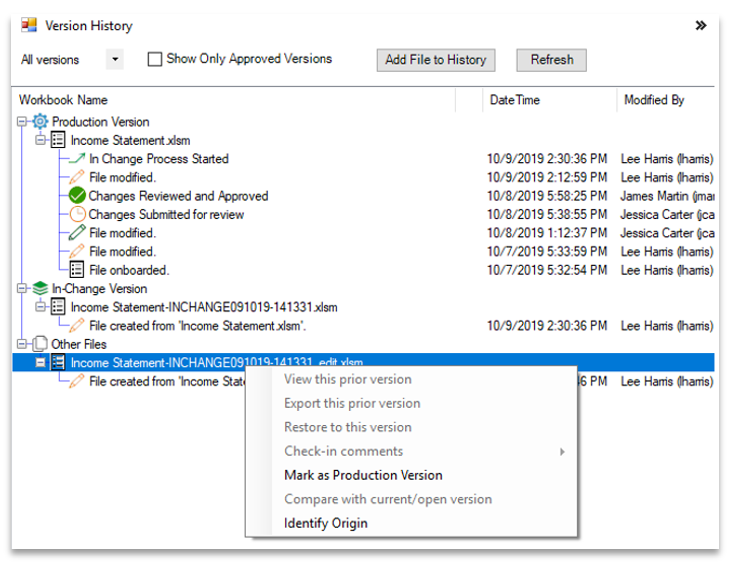Collapse the Other Files node
This screenshot has width=734, height=565.
click(22, 344)
